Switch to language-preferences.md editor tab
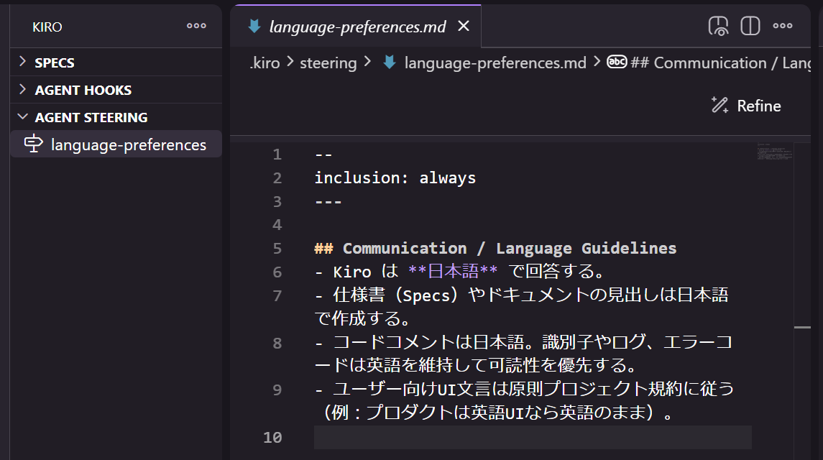 357,26
